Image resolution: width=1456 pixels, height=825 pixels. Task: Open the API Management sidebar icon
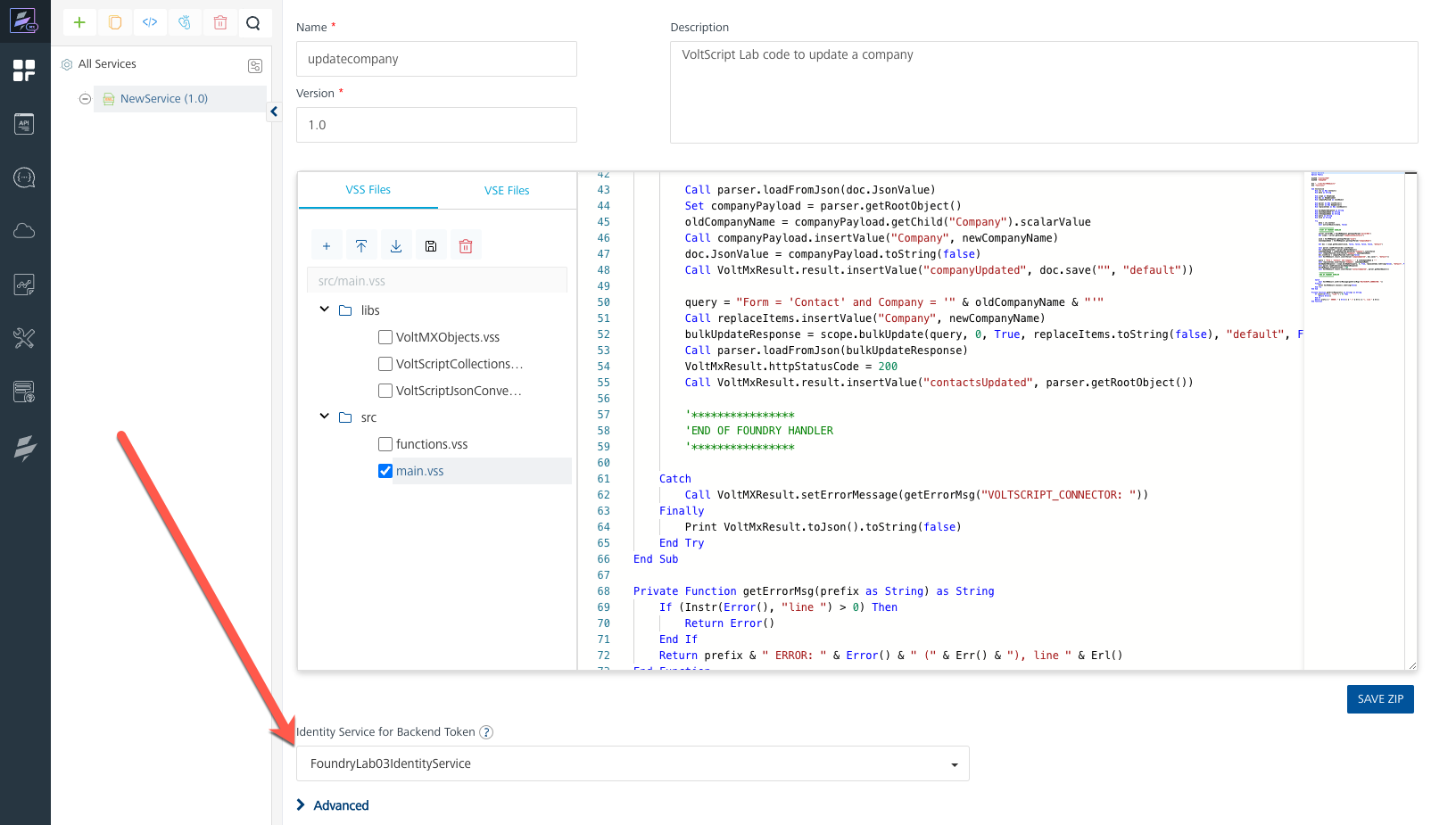[x=24, y=124]
